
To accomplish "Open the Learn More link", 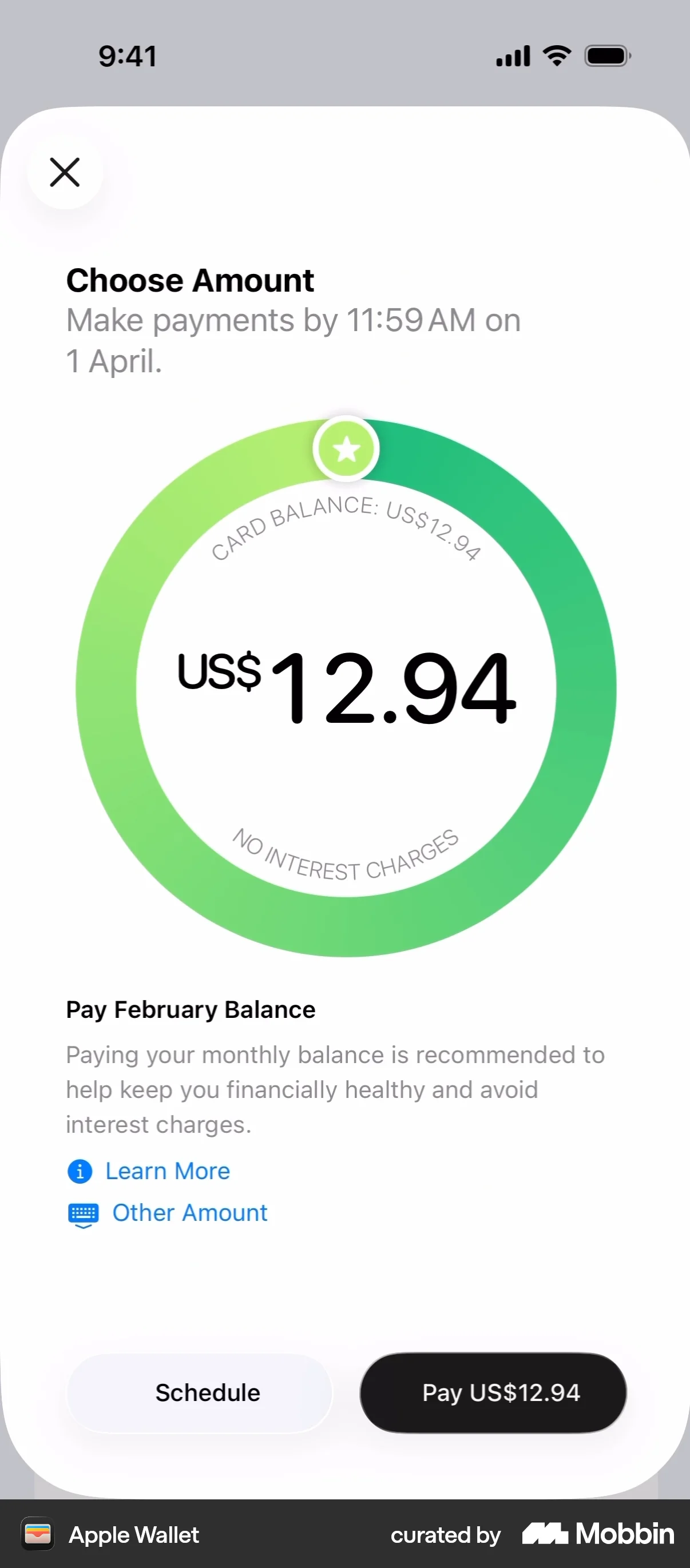I will pyautogui.click(x=168, y=1171).
